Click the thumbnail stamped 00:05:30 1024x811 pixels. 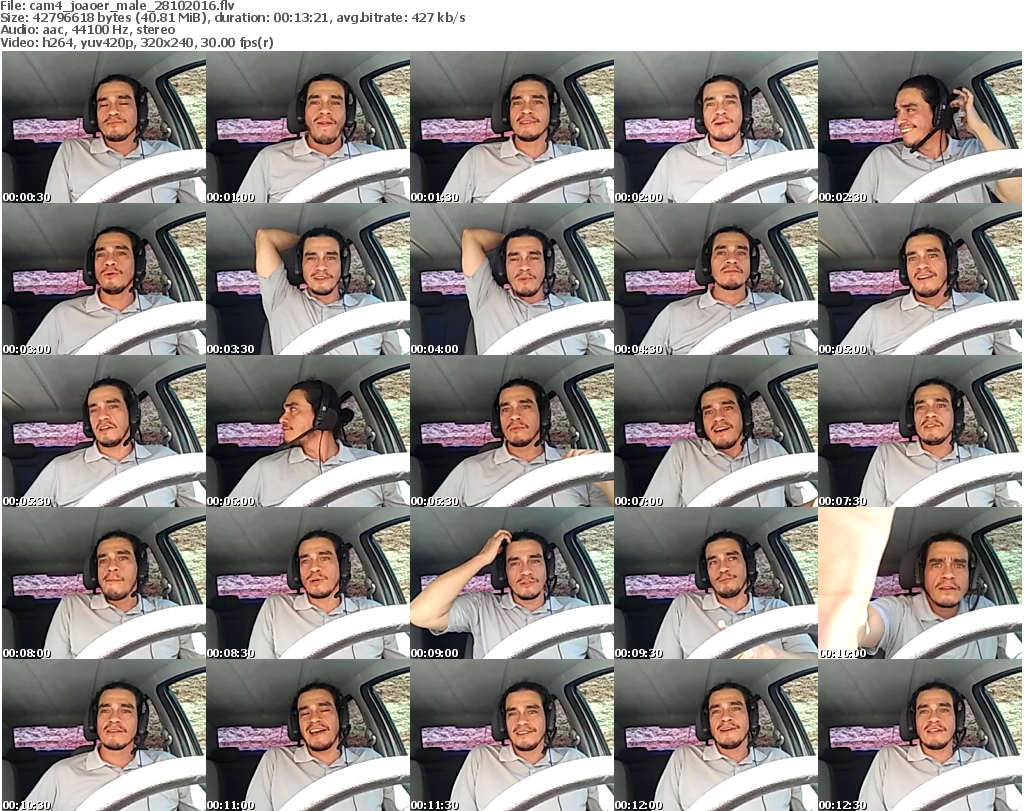pos(104,432)
